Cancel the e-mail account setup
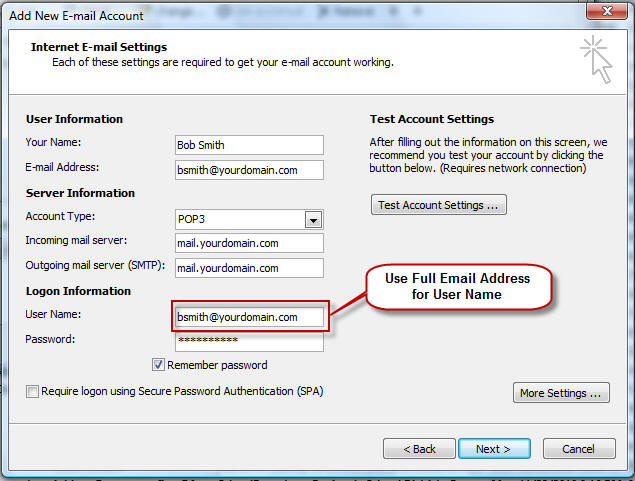Viewport: 635px width, 481px height. tap(578, 449)
